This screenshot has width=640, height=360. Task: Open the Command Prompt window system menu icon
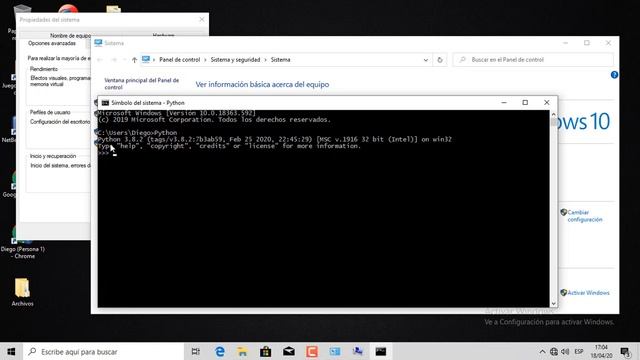(x=105, y=103)
